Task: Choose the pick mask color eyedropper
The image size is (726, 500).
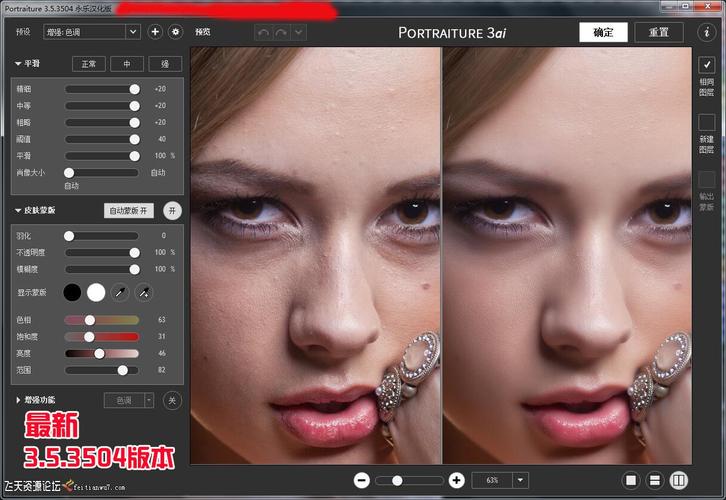Action: pos(120,293)
